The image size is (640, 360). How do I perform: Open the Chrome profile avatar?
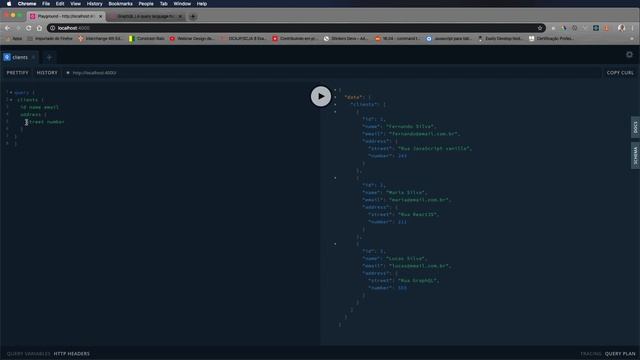pyautogui.click(x=621, y=28)
